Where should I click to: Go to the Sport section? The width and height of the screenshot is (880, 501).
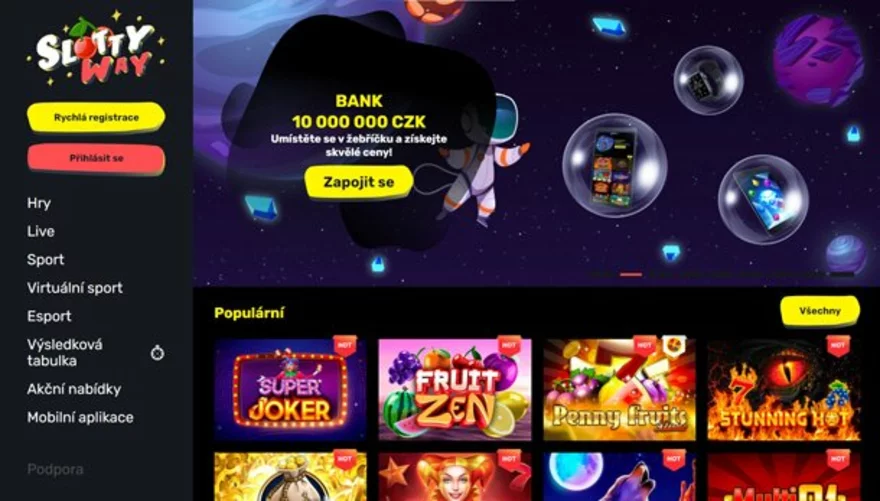(45, 260)
